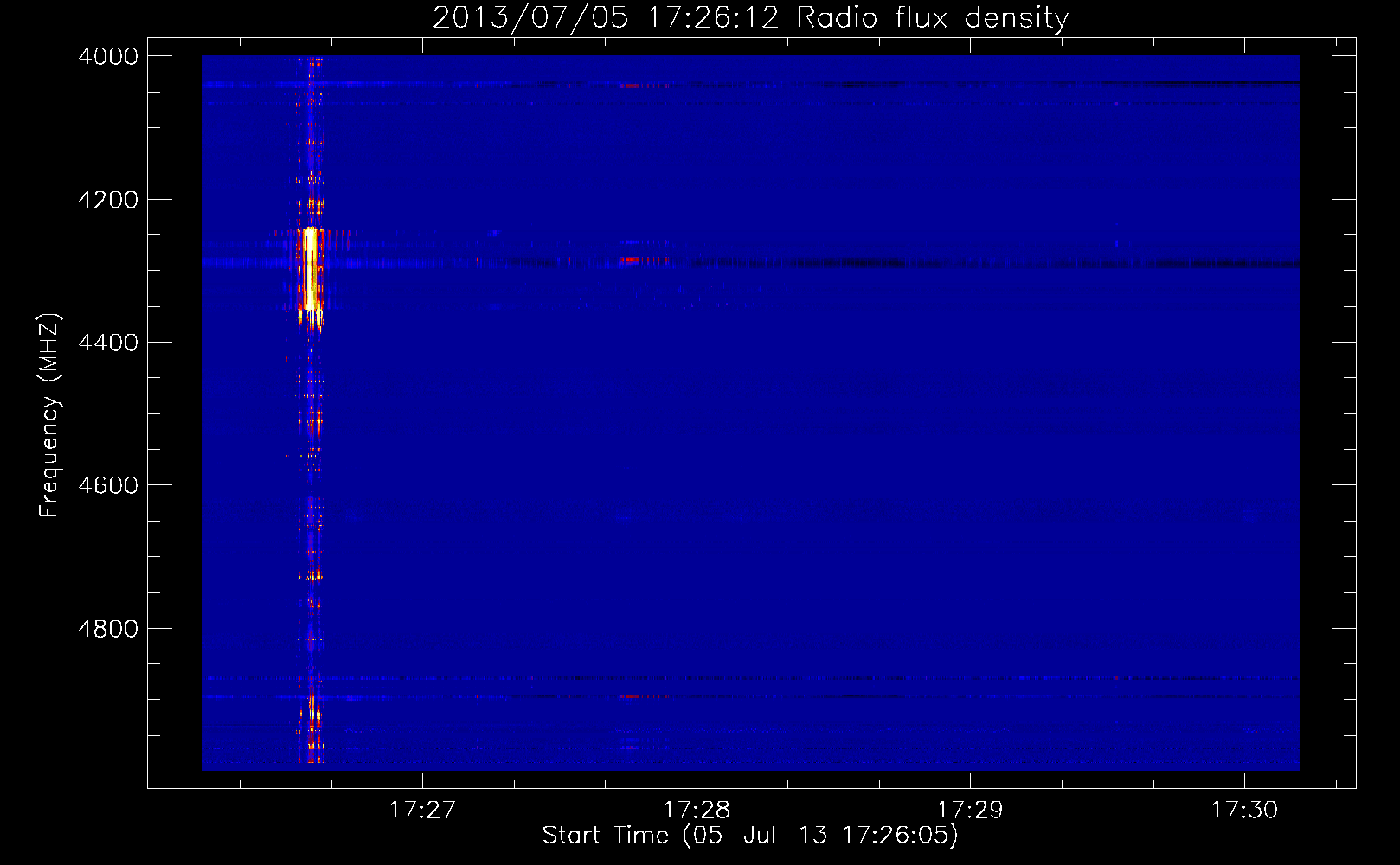Click the 4600 frequency tick label
Screen dimensions: 1400x865
108,485
